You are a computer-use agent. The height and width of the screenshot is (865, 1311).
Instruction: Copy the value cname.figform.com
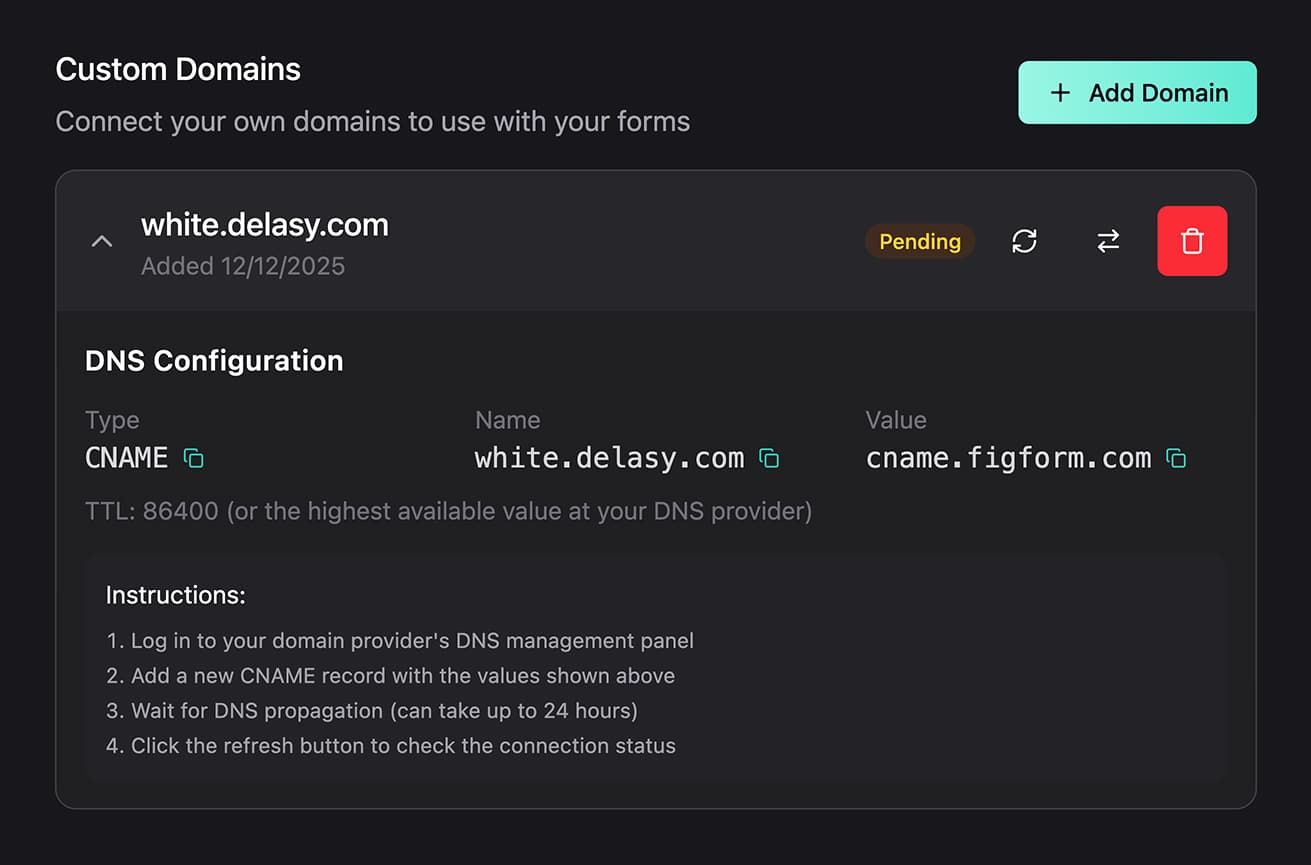tap(1177, 457)
